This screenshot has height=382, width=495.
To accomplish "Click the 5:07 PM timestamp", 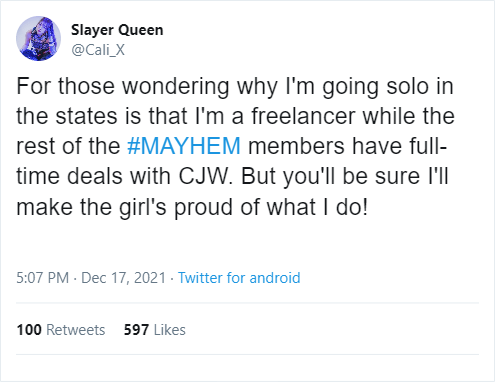I will pos(43,278).
